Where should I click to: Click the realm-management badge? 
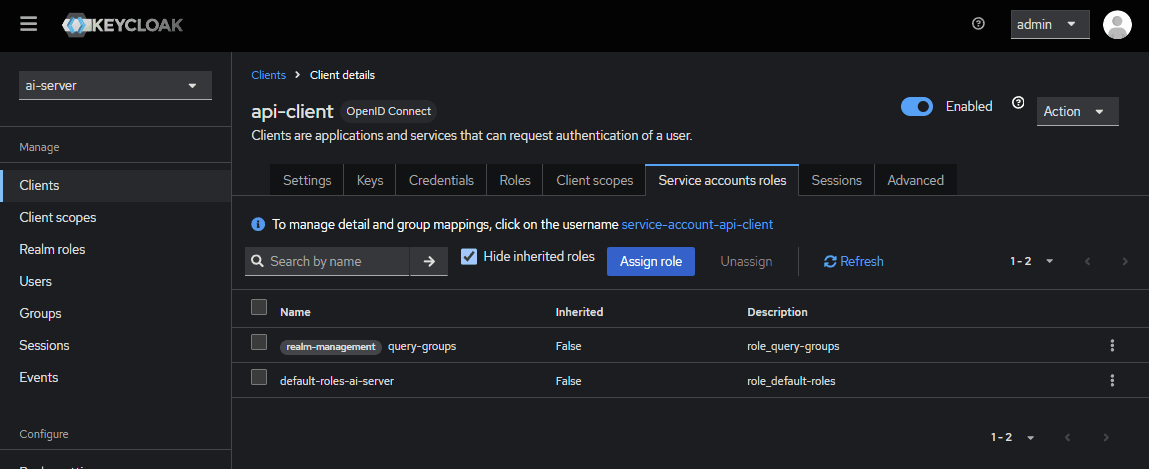(x=330, y=347)
